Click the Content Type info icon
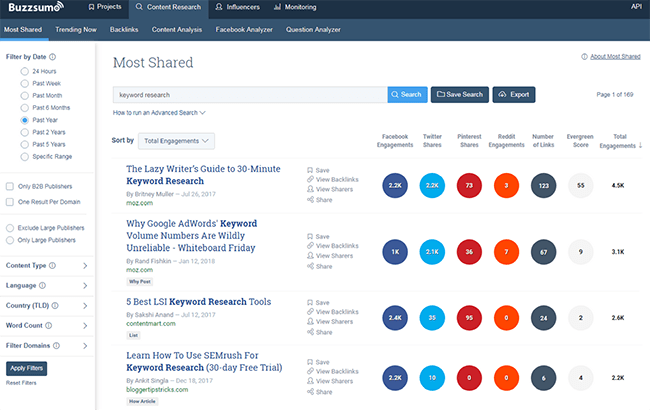The width and height of the screenshot is (650, 410). [52, 265]
